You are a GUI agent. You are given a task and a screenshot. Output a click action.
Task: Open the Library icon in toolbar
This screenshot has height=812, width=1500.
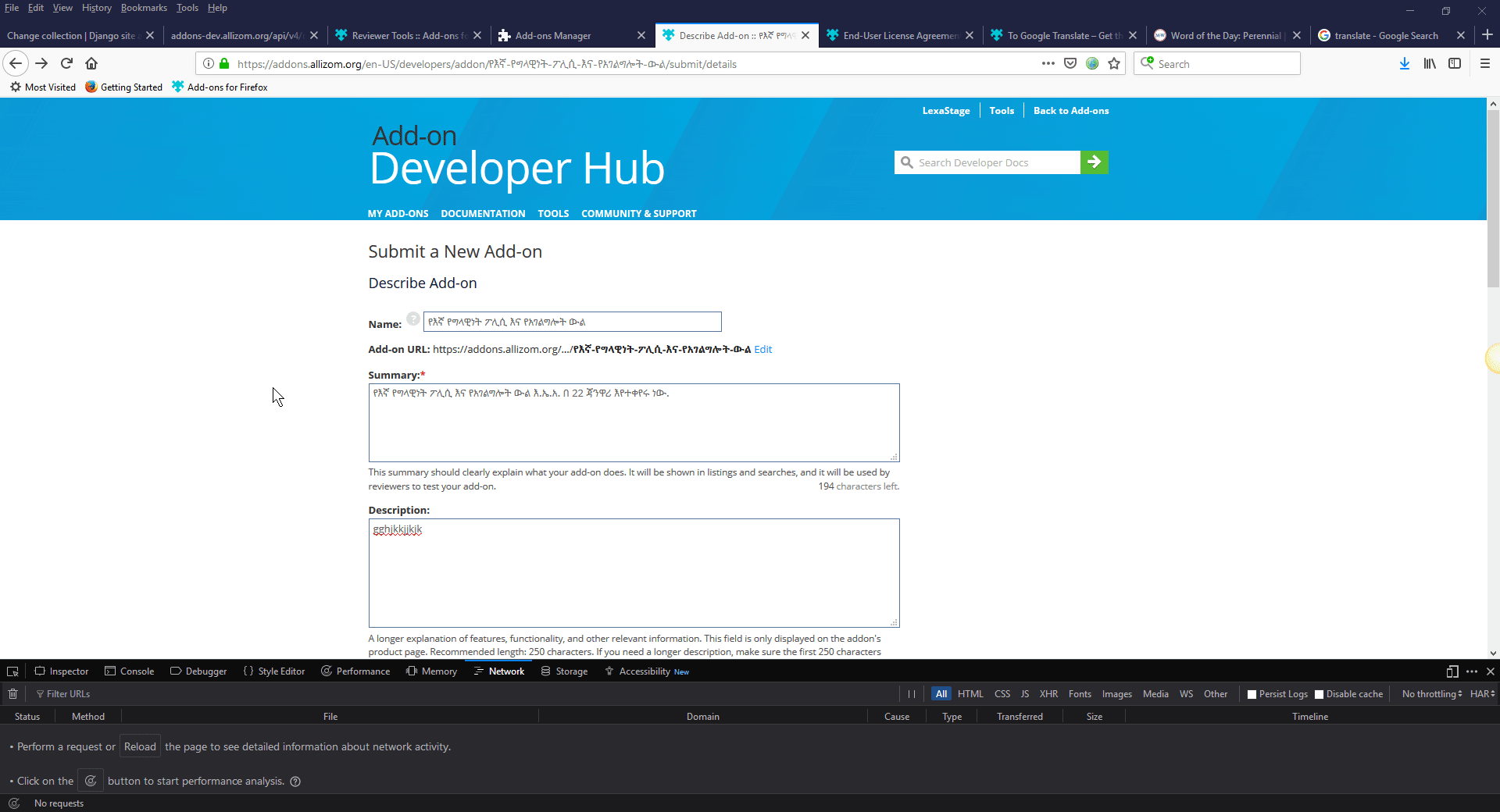pos(1430,64)
